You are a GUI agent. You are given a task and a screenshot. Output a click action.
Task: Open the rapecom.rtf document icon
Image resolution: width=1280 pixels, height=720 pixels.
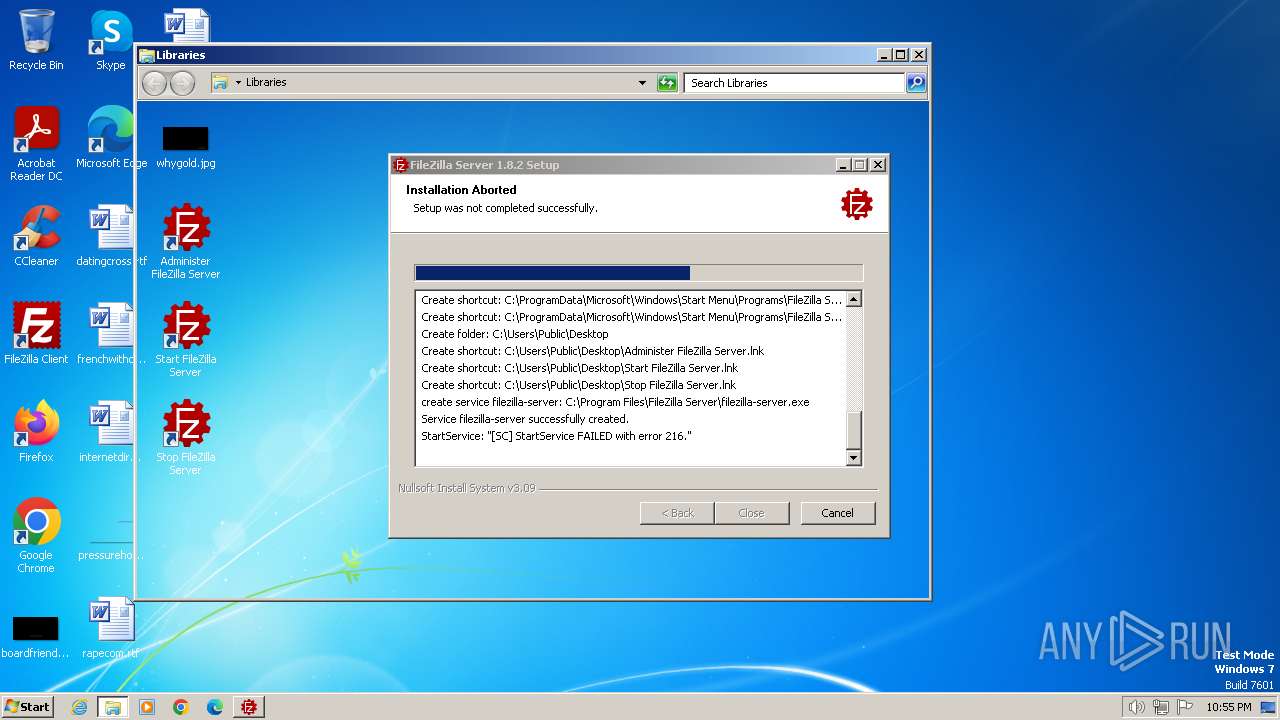click(111, 628)
